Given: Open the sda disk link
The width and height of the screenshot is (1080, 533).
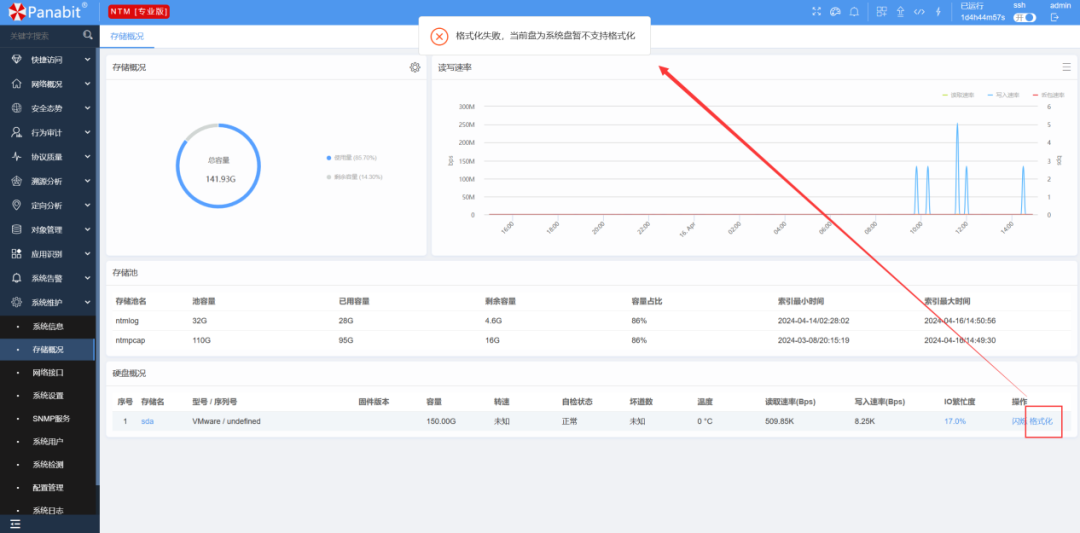Looking at the screenshot, I should point(147,421).
